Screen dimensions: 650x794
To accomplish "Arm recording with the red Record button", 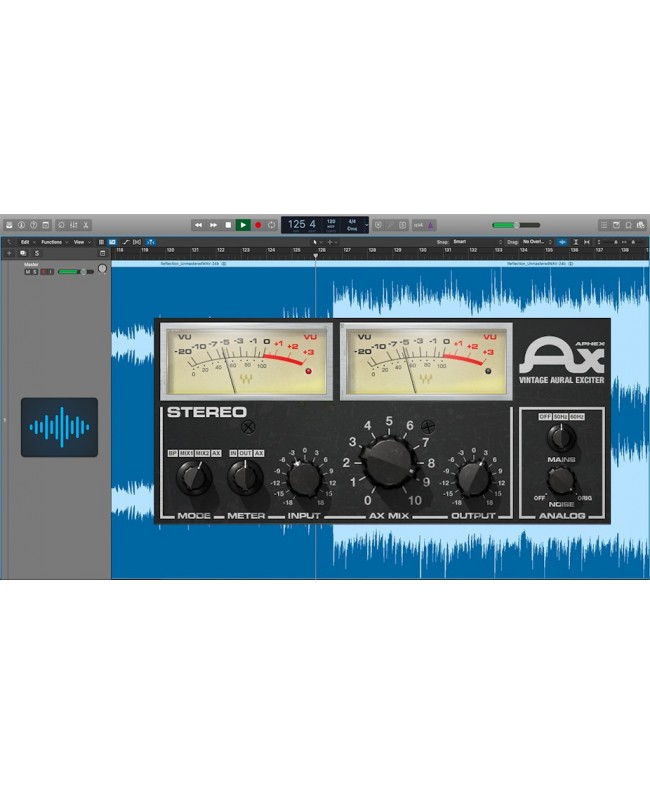I will point(258,225).
